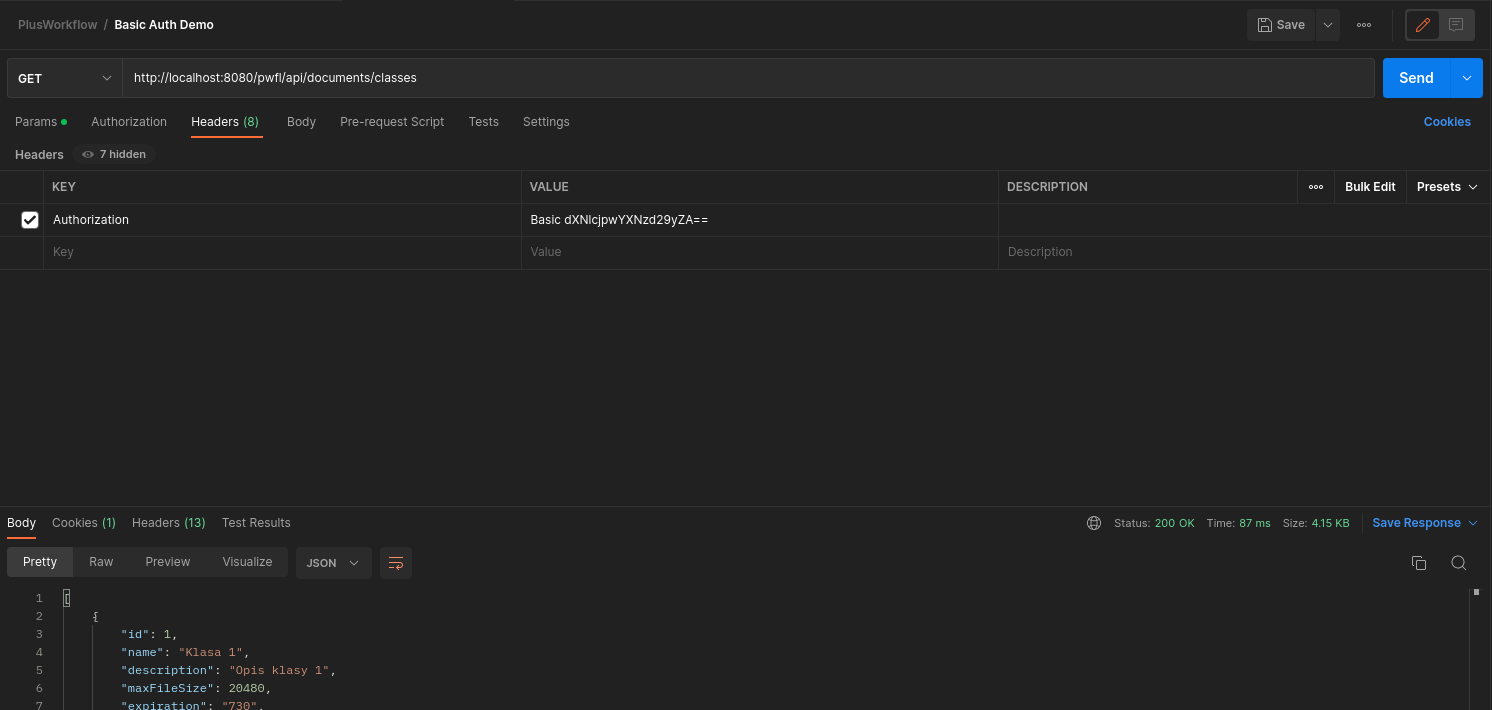Open the Pre-request Script tab
Viewport: 1492px width, 710px height.
tap(392, 122)
